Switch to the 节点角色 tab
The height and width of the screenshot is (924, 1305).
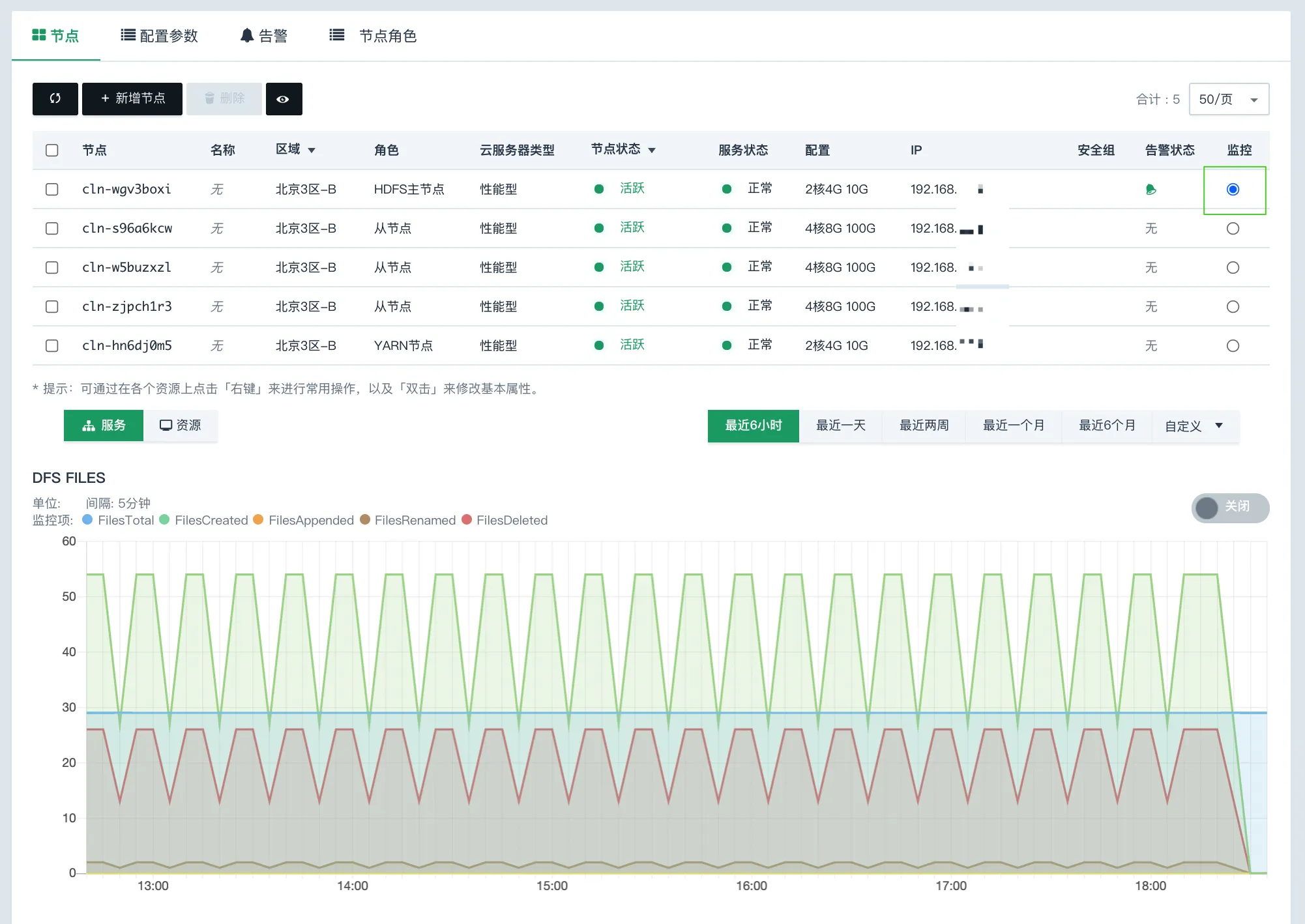pos(374,36)
